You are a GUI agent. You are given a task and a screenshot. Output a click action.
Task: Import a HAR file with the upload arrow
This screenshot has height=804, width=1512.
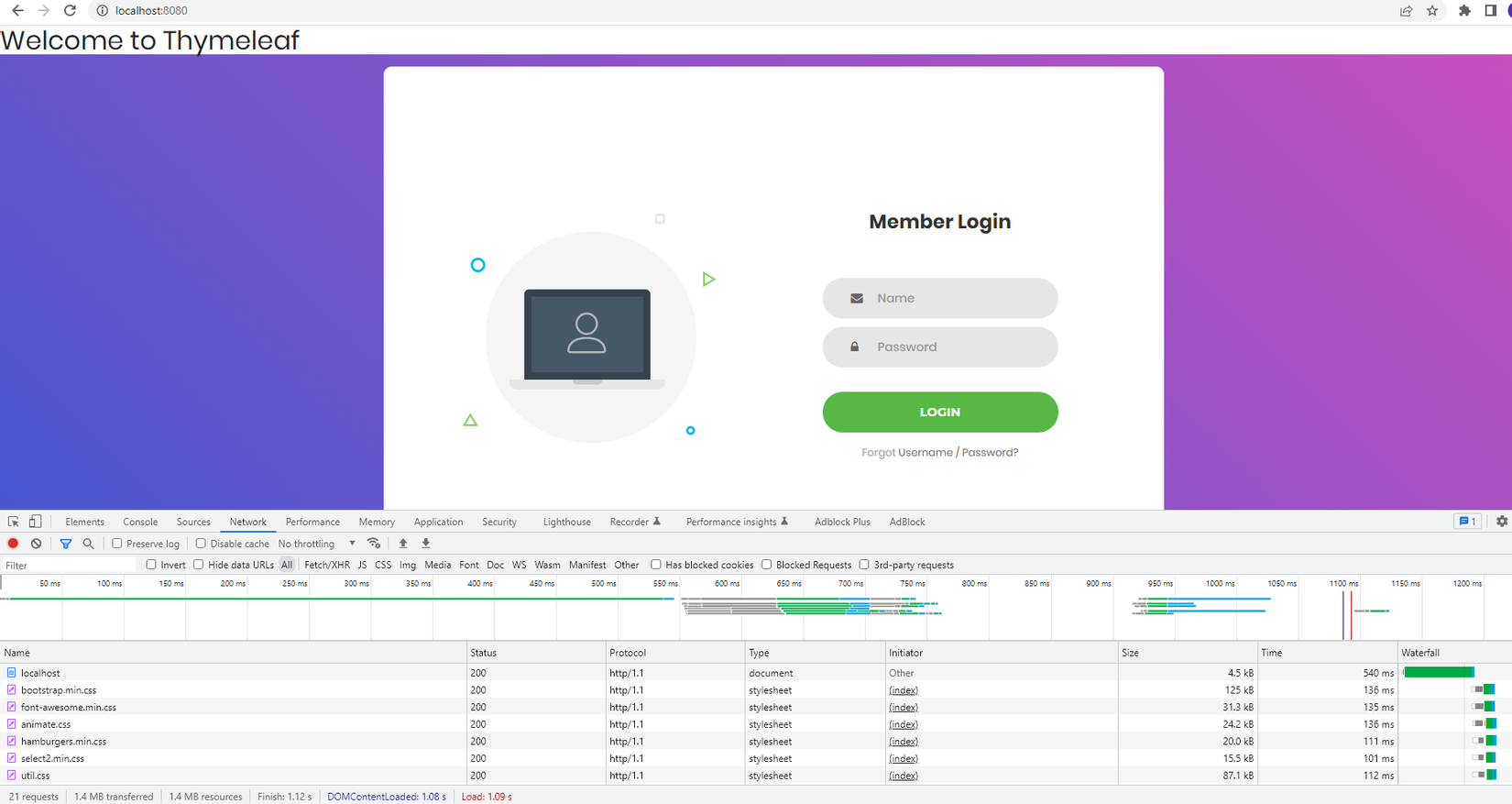point(403,544)
